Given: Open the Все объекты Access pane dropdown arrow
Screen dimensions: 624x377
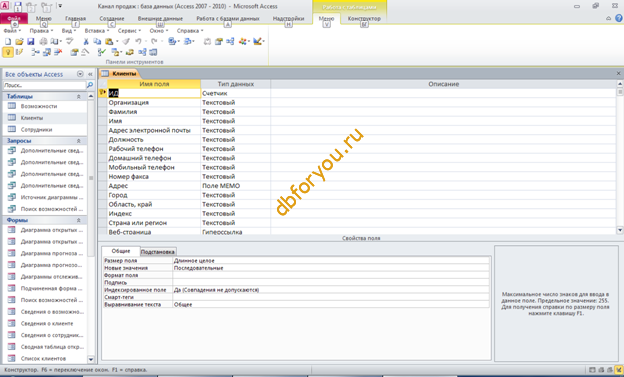Looking at the screenshot, I should coord(80,74).
